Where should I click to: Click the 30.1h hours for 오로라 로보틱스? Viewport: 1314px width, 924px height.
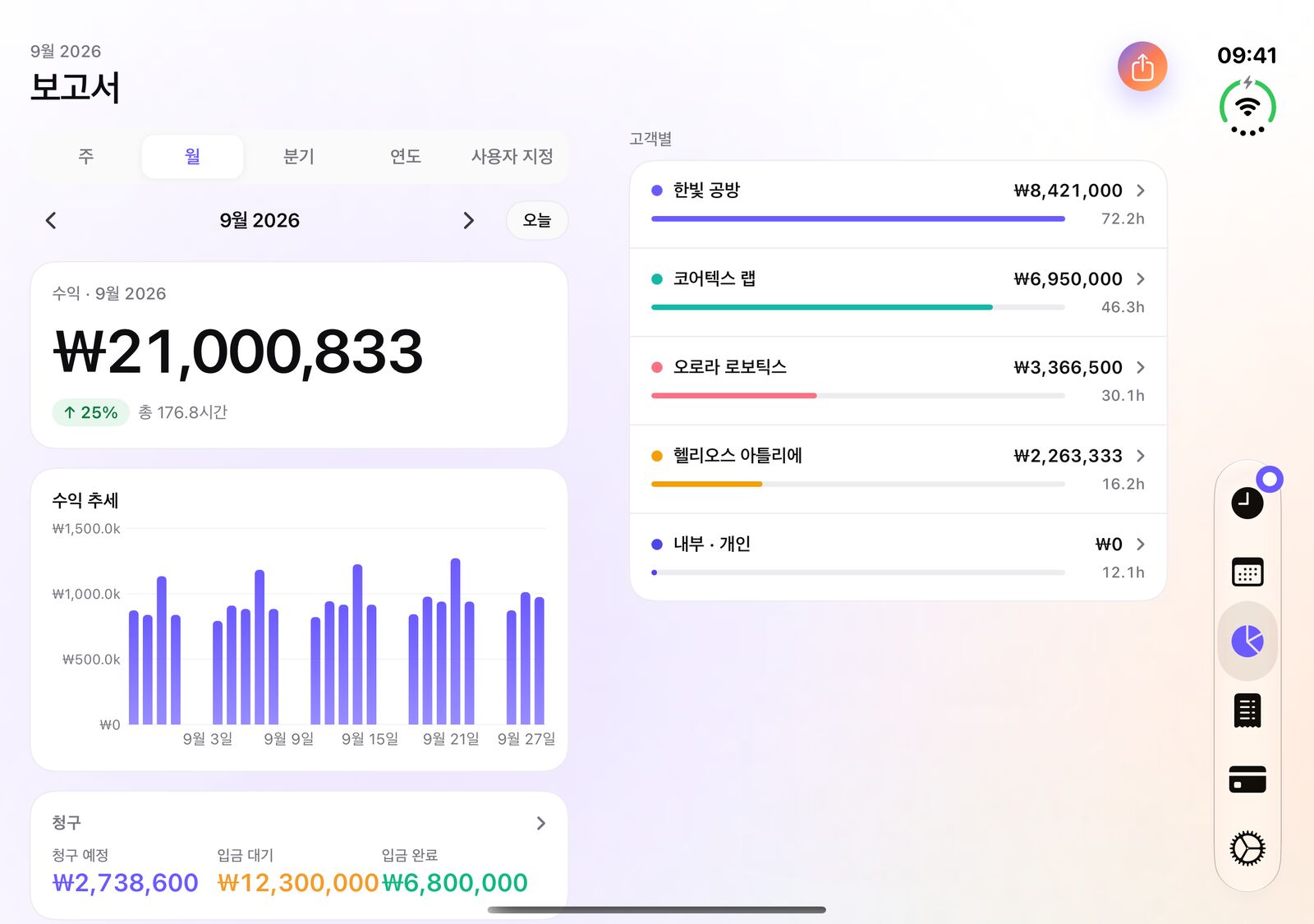1123,396
